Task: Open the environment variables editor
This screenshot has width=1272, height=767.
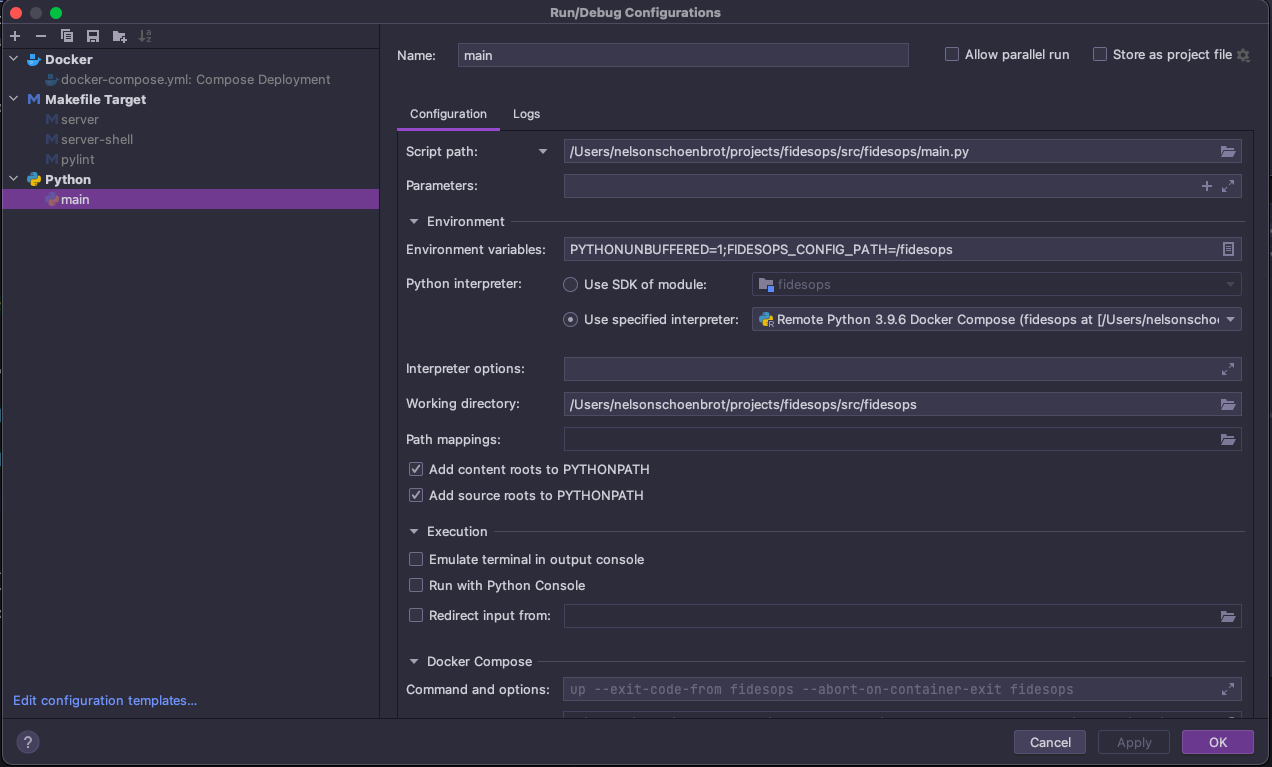Action: point(1228,249)
